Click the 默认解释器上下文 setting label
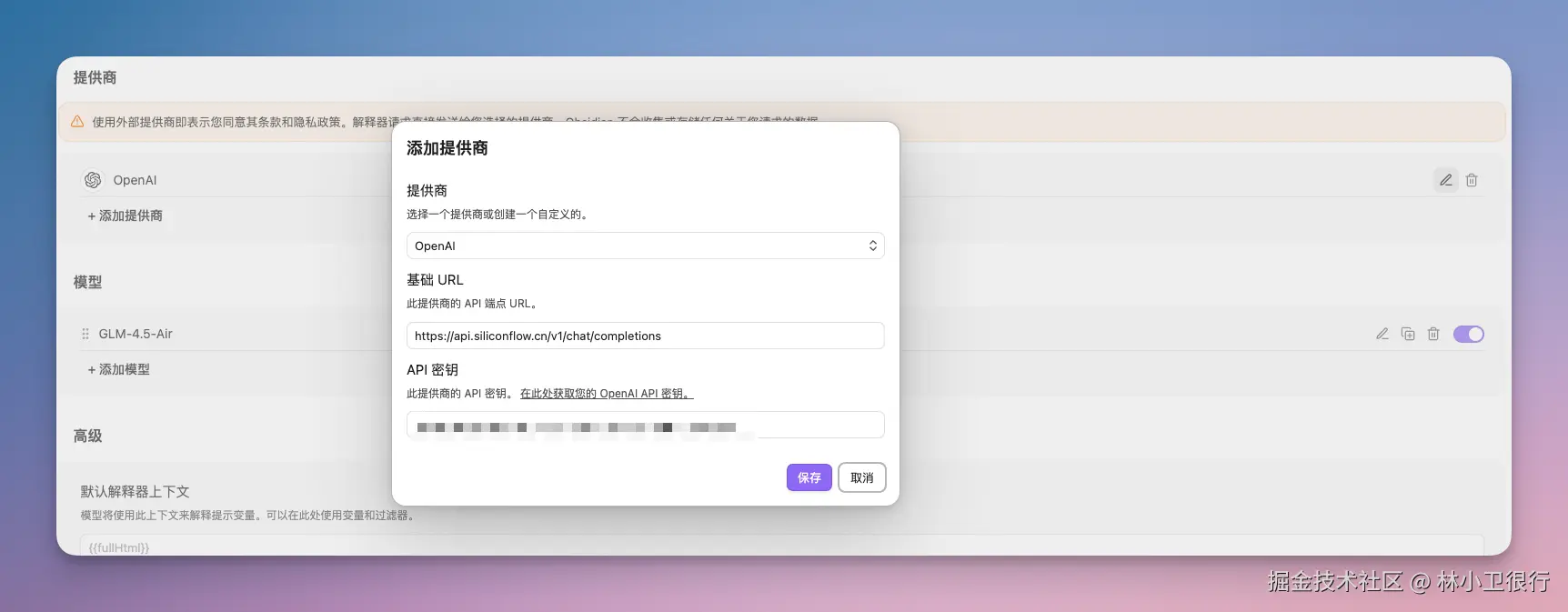1568x612 pixels. [x=135, y=491]
